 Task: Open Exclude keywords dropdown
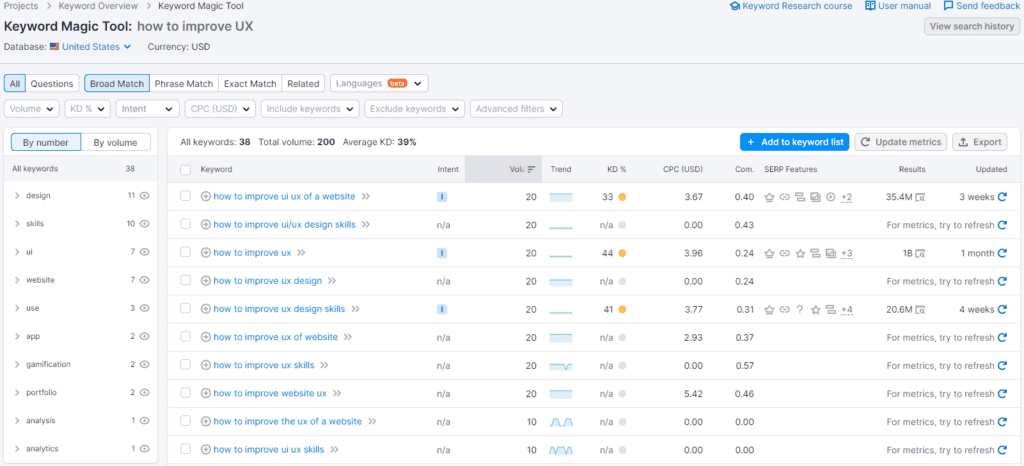click(x=415, y=109)
